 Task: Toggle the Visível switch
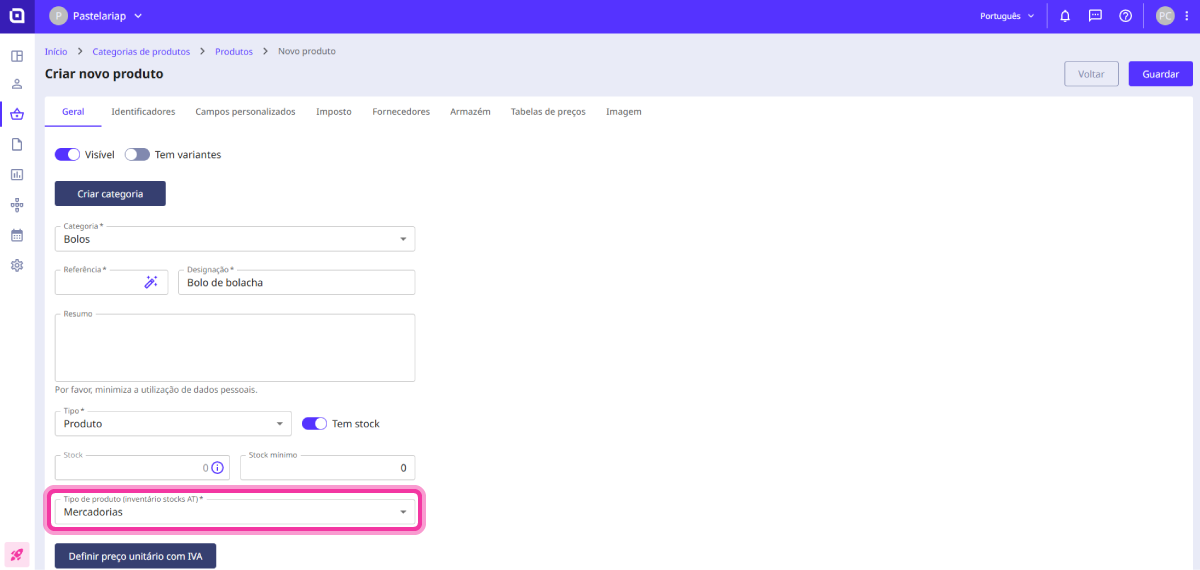67,155
